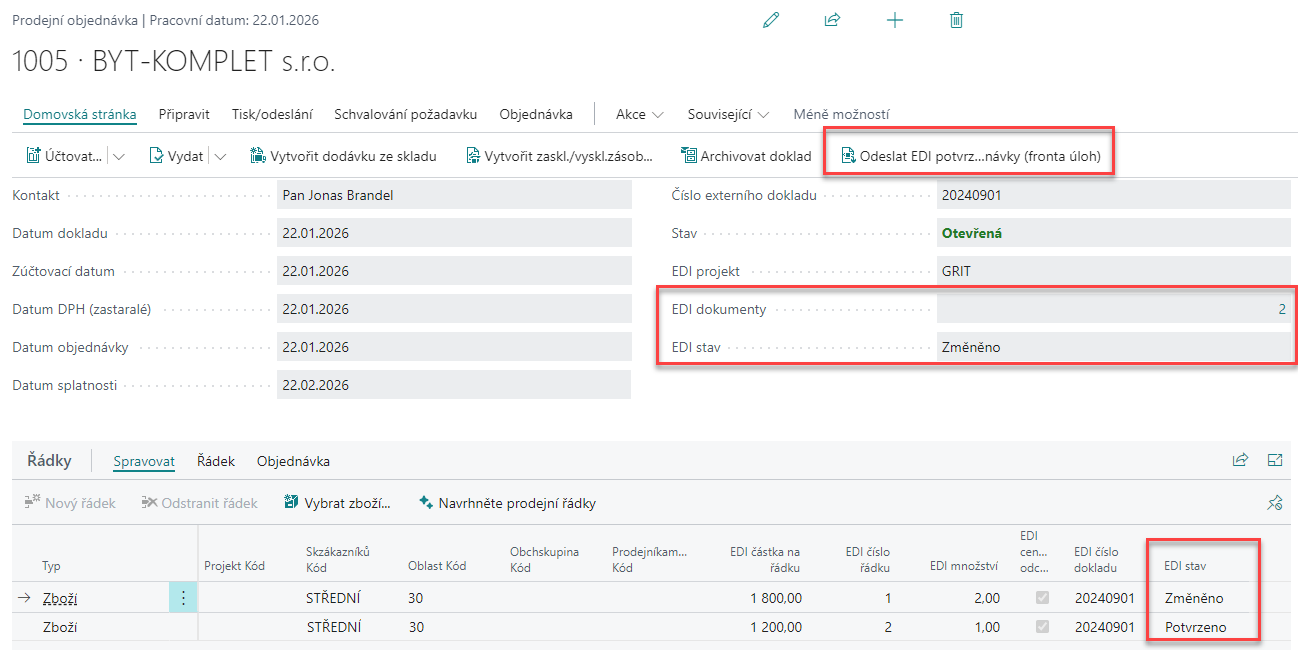Open the Připravit tab
The width and height of the screenshot is (1298, 650).
pos(184,114)
